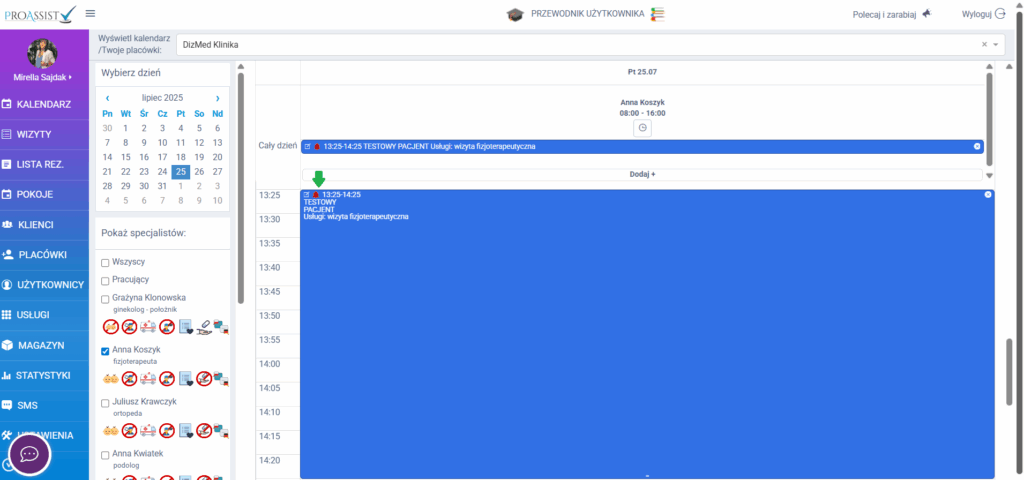Click the megaphone icon next to Polecaj i zarabiaj

[x=926, y=14]
